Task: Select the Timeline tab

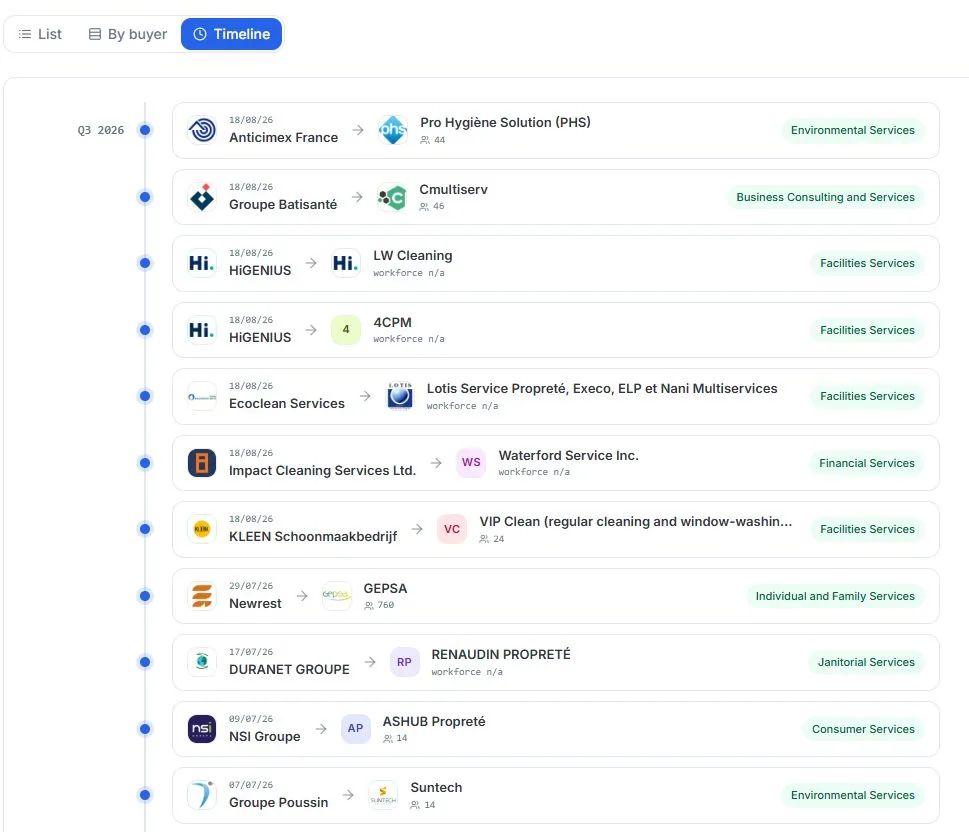Action: [232, 34]
